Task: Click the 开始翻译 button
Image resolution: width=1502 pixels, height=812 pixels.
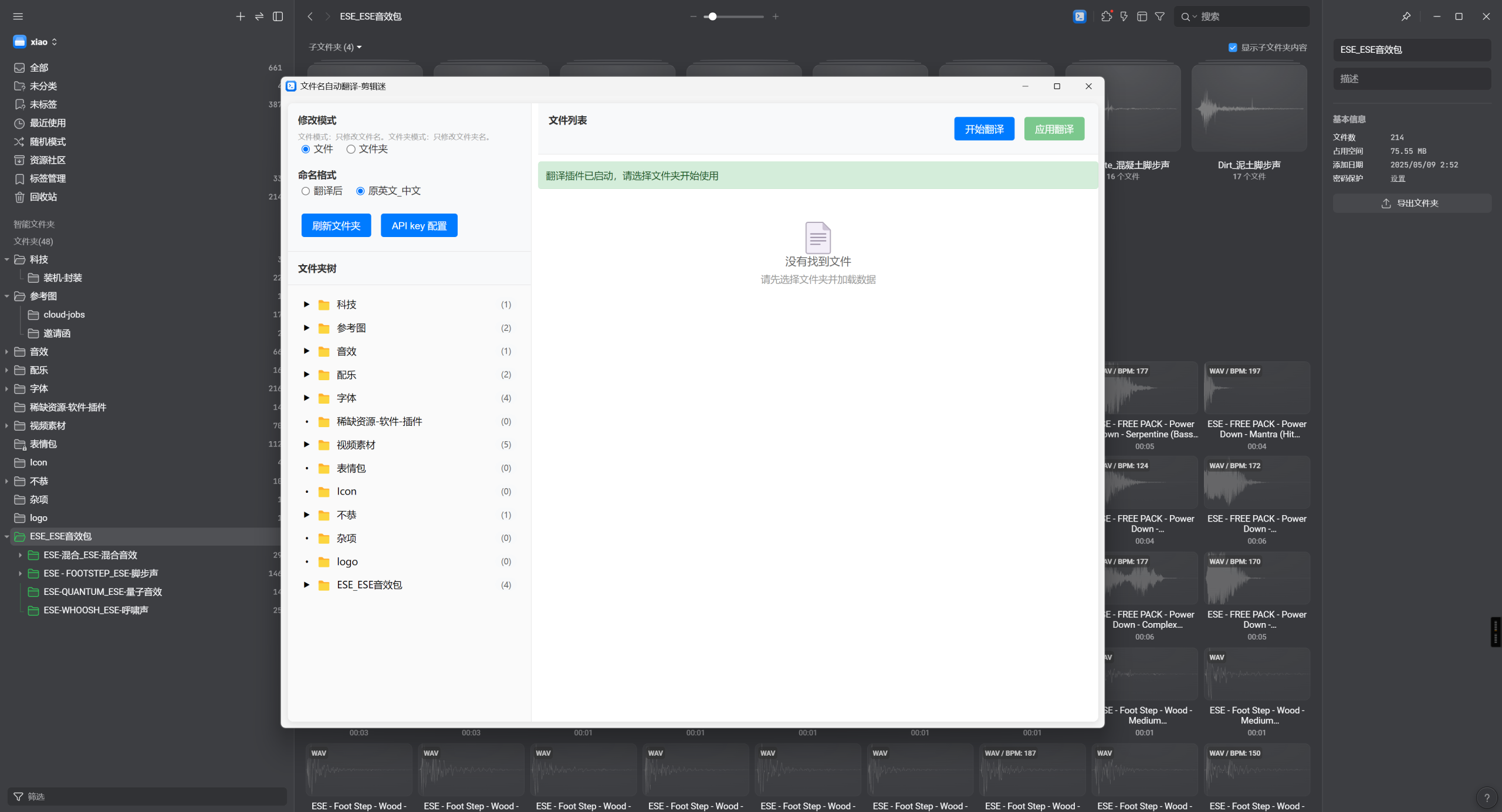Action: coord(984,129)
